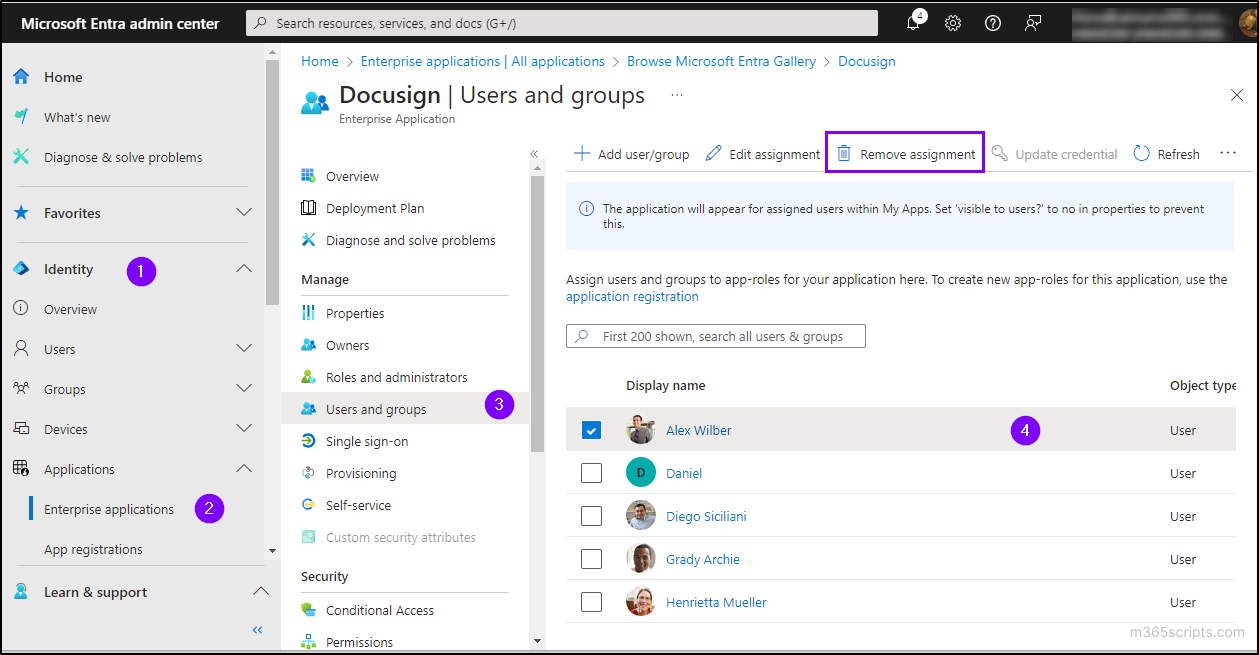Open the Home icon in left sidebar
1259x655 pixels.
click(x=20, y=76)
